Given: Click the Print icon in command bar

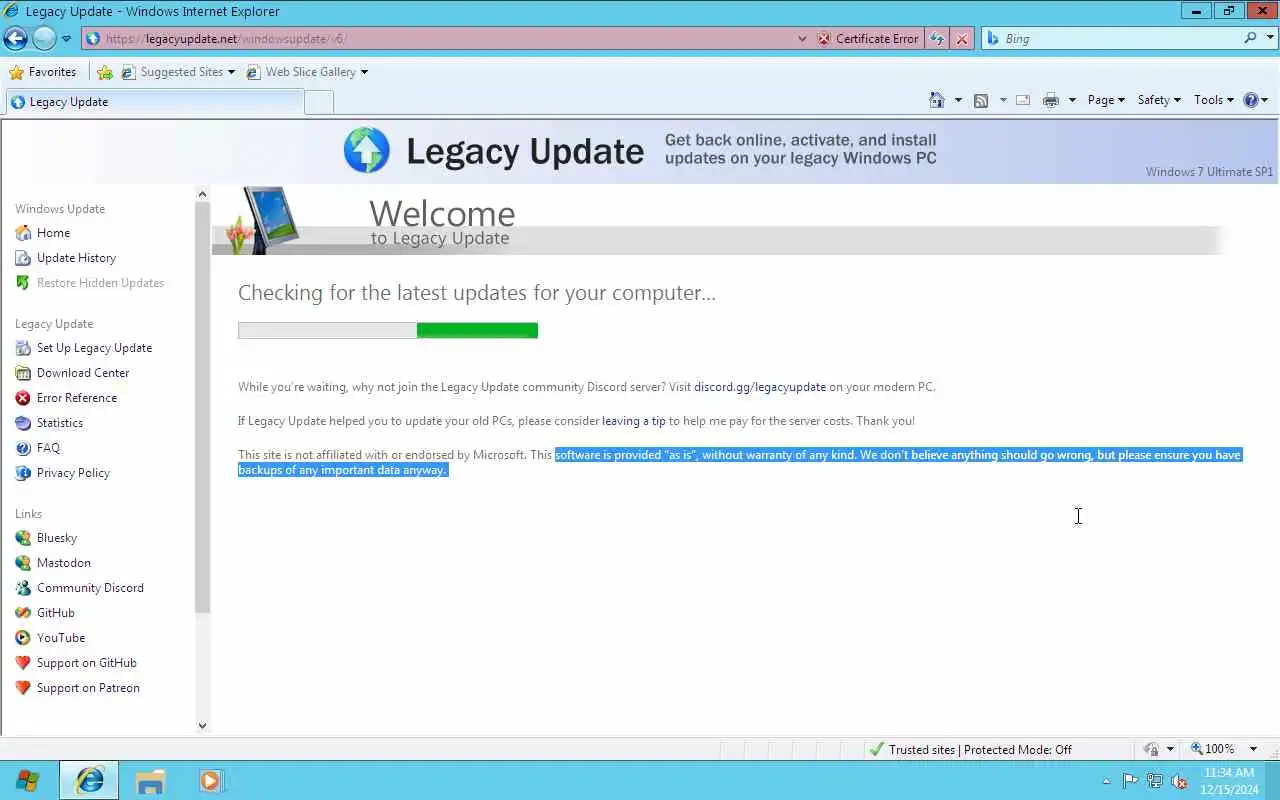Looking at the screenshot, I should click(1050, 100).
